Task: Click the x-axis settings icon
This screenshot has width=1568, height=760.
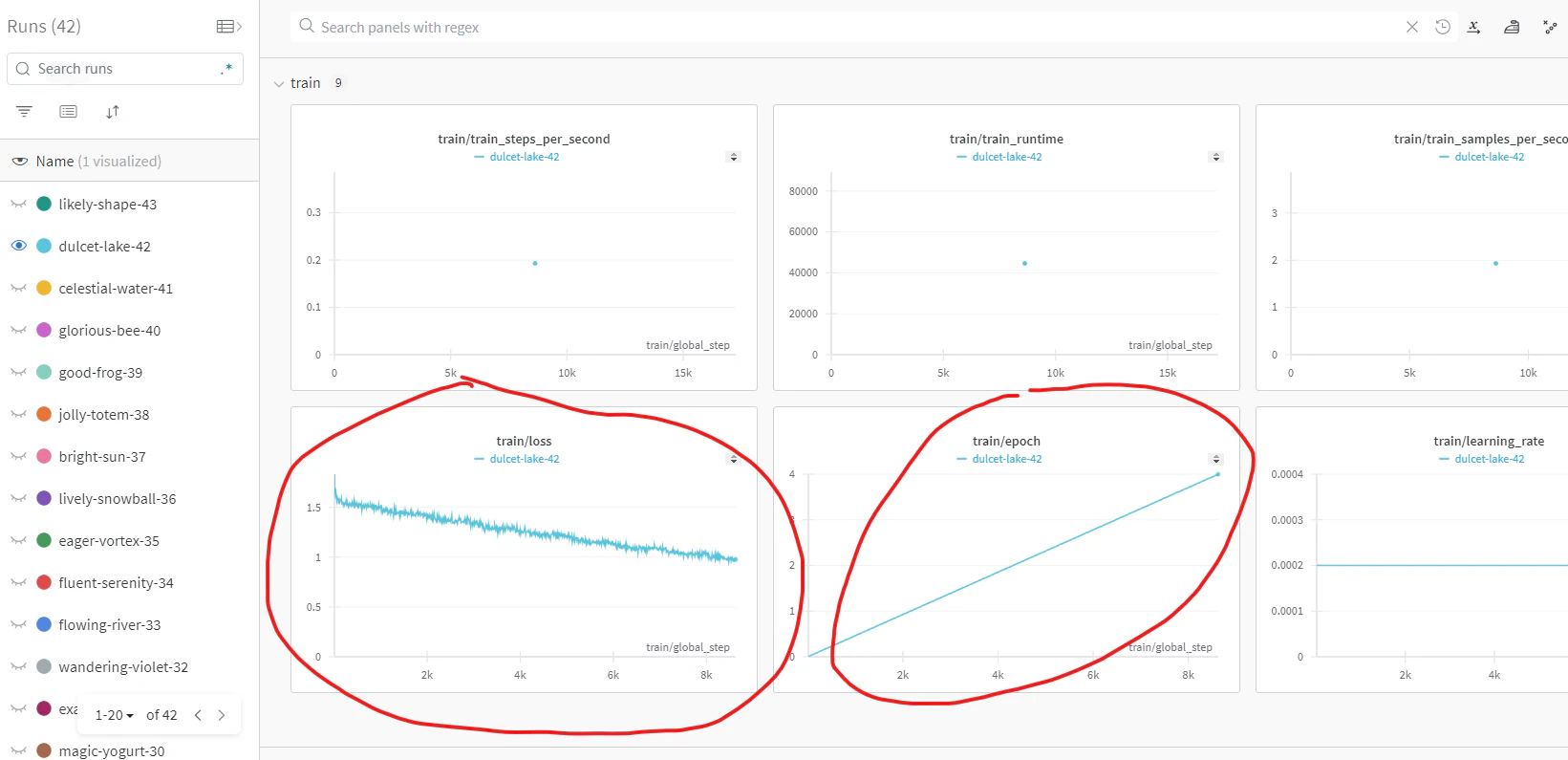Action: [1474, 27]
